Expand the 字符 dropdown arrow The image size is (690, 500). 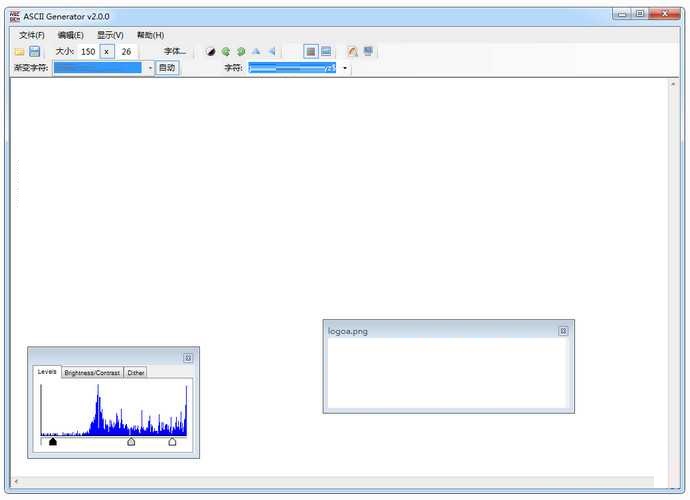345,68
